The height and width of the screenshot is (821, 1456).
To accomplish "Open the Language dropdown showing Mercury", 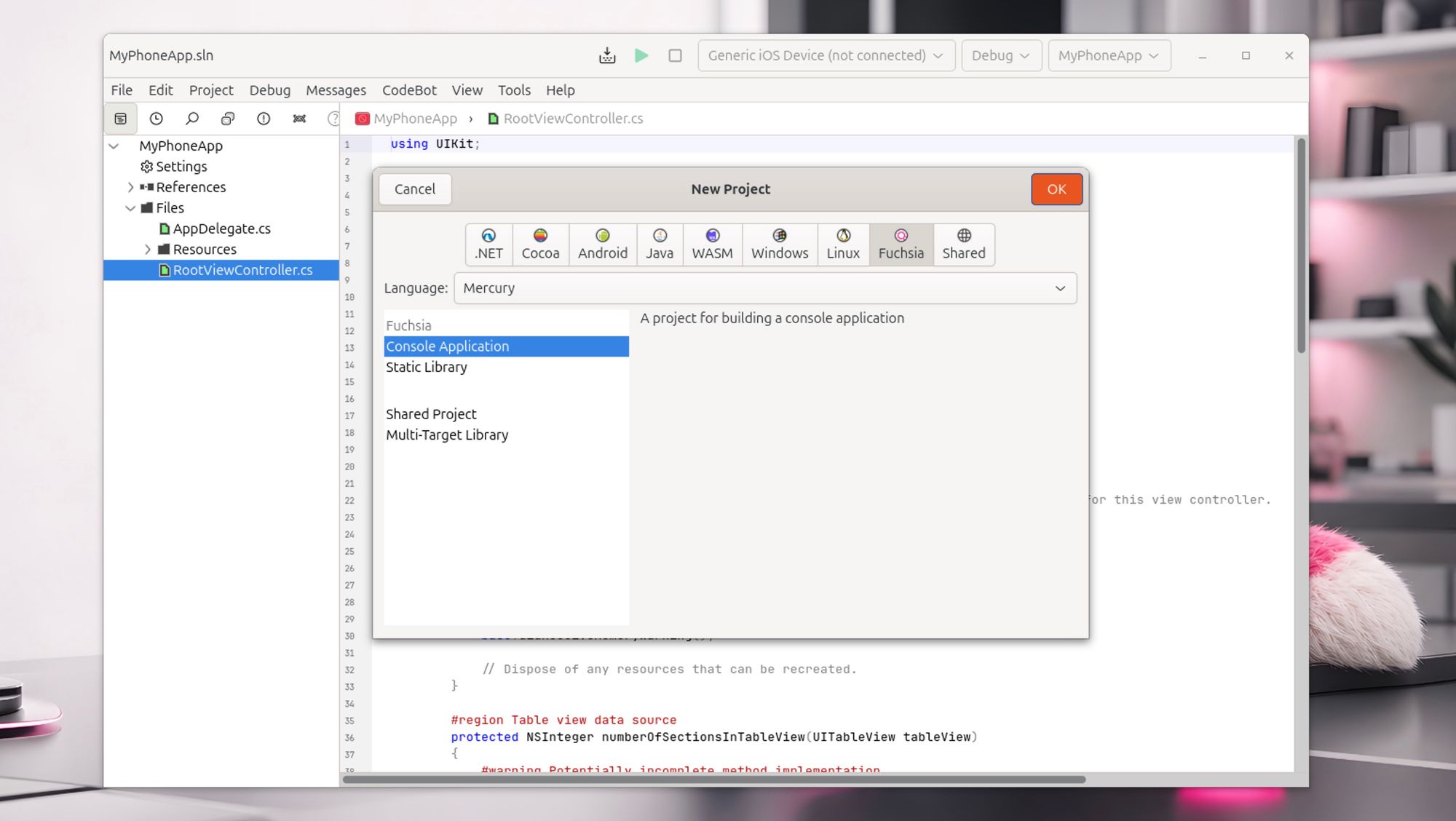I will [x=765, y=288].
